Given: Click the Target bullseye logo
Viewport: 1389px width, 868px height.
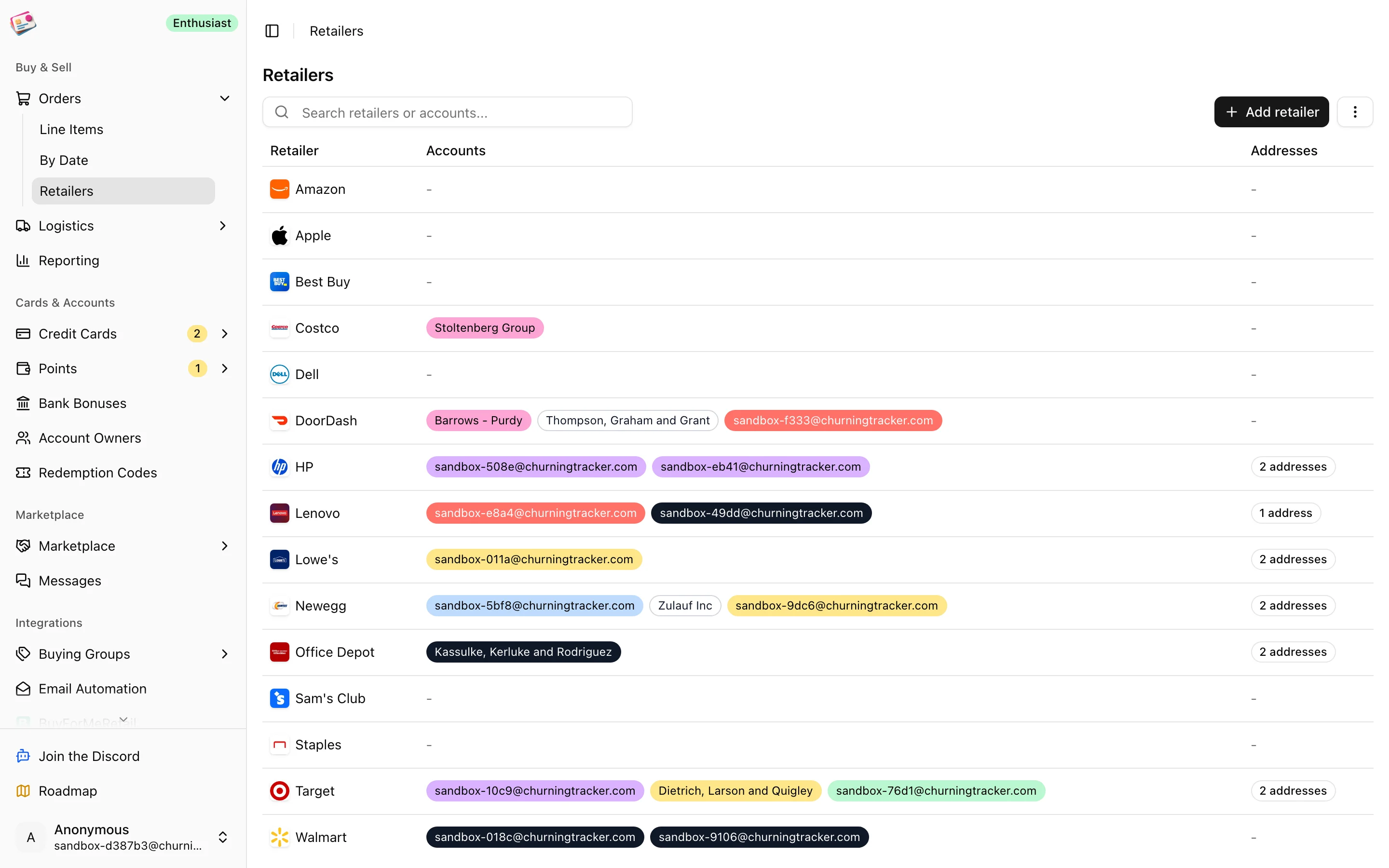Looking at the screenshot, I should coord(280,791).
